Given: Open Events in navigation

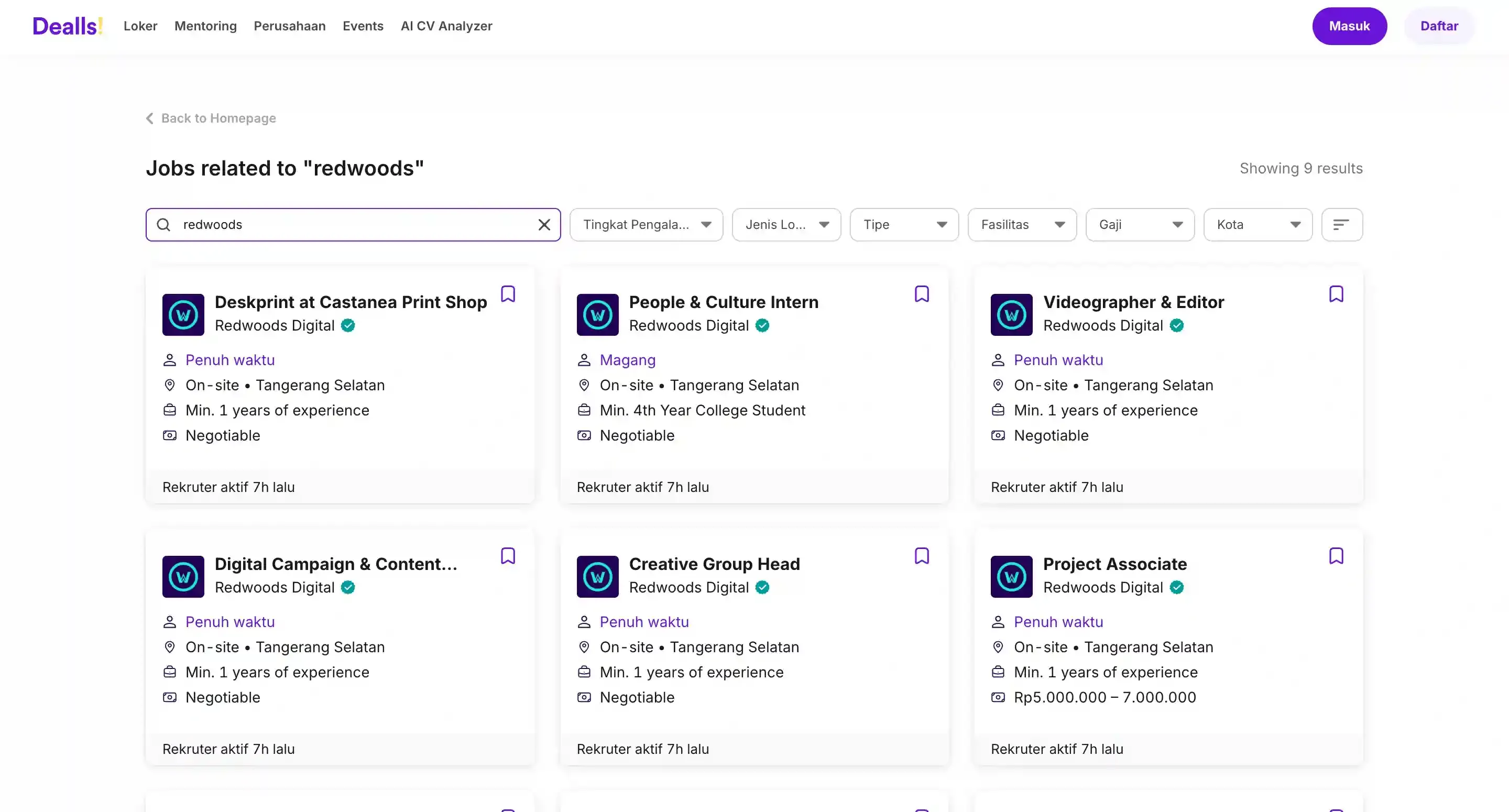Looking at the screenshot, I should (x=363, y=26).
